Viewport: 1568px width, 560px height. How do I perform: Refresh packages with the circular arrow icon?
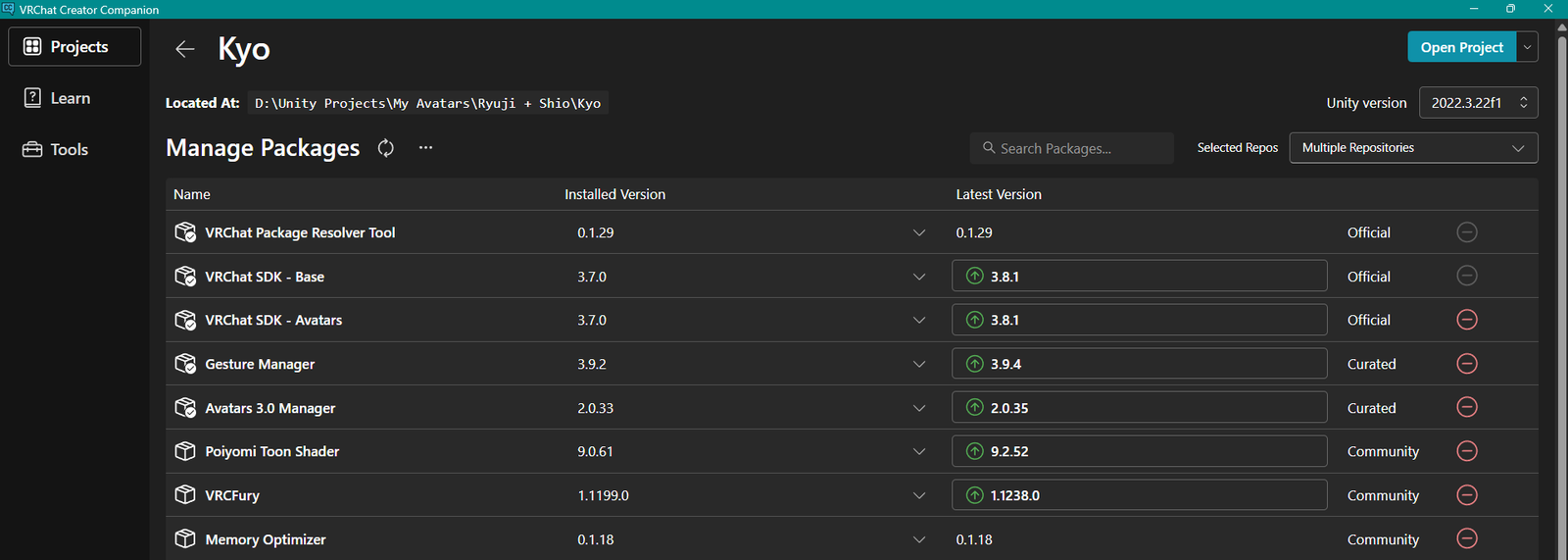pos(386,148)
